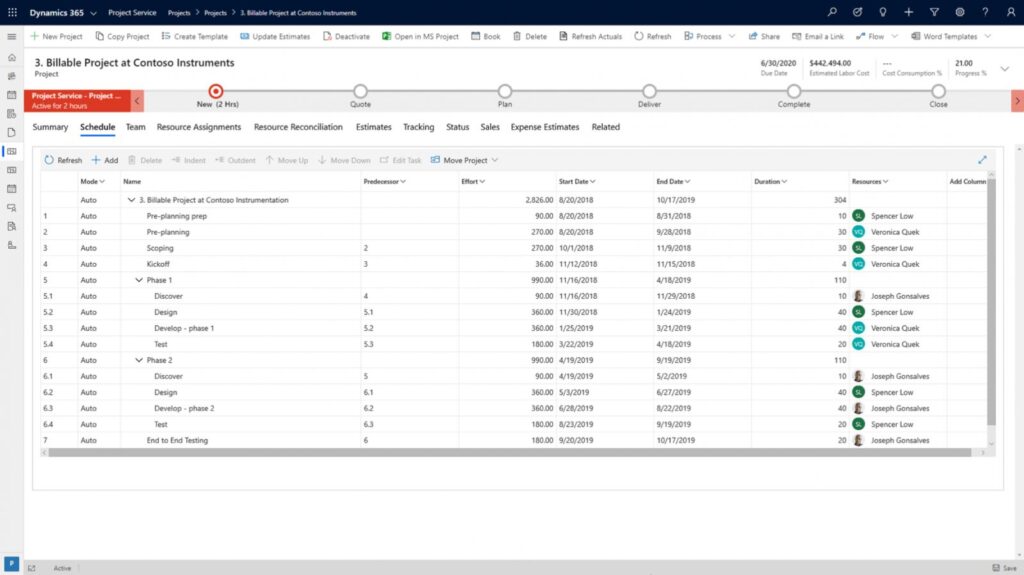Image resolution: width=1024 pixels, height=575 pixels.
Task: Switch to the Estimates tab
Action: point(374,127)
